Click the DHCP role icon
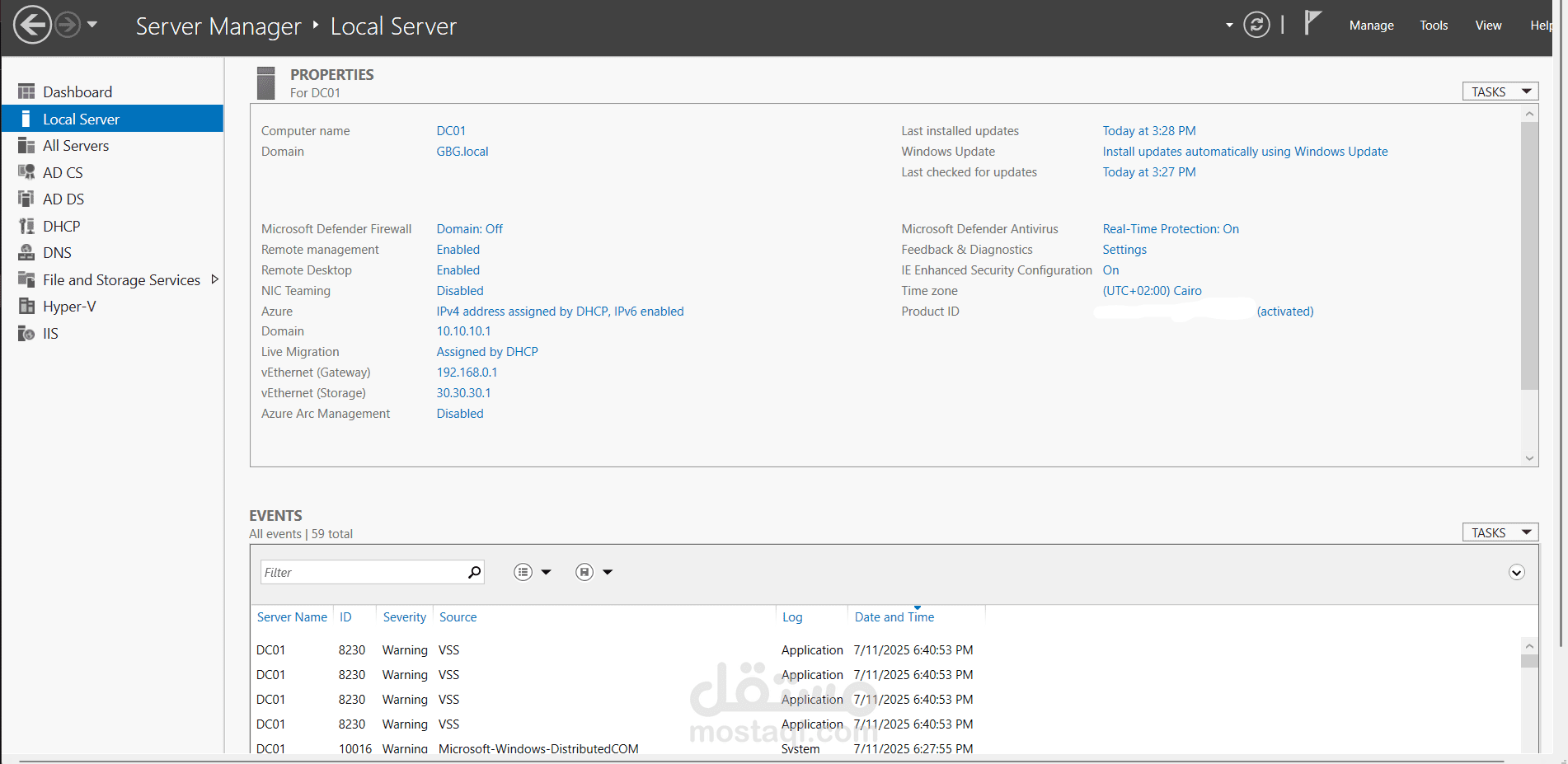Image resolution: width=1568 pixels, height=764 pixels. click(26, 226)
